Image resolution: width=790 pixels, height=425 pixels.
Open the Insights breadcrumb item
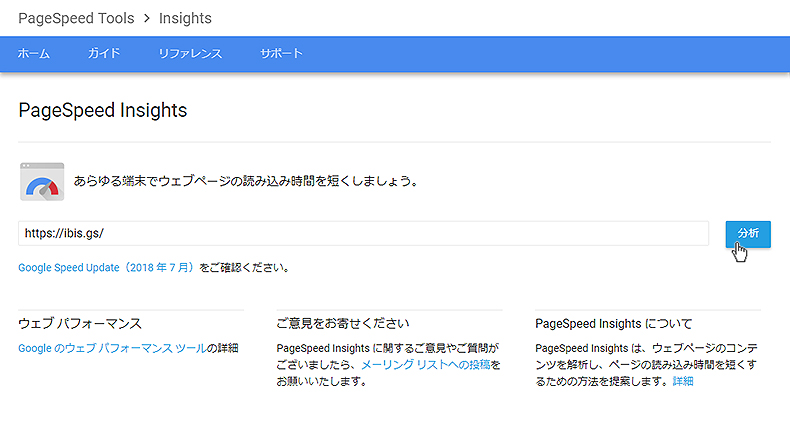(x=185, y=19)
